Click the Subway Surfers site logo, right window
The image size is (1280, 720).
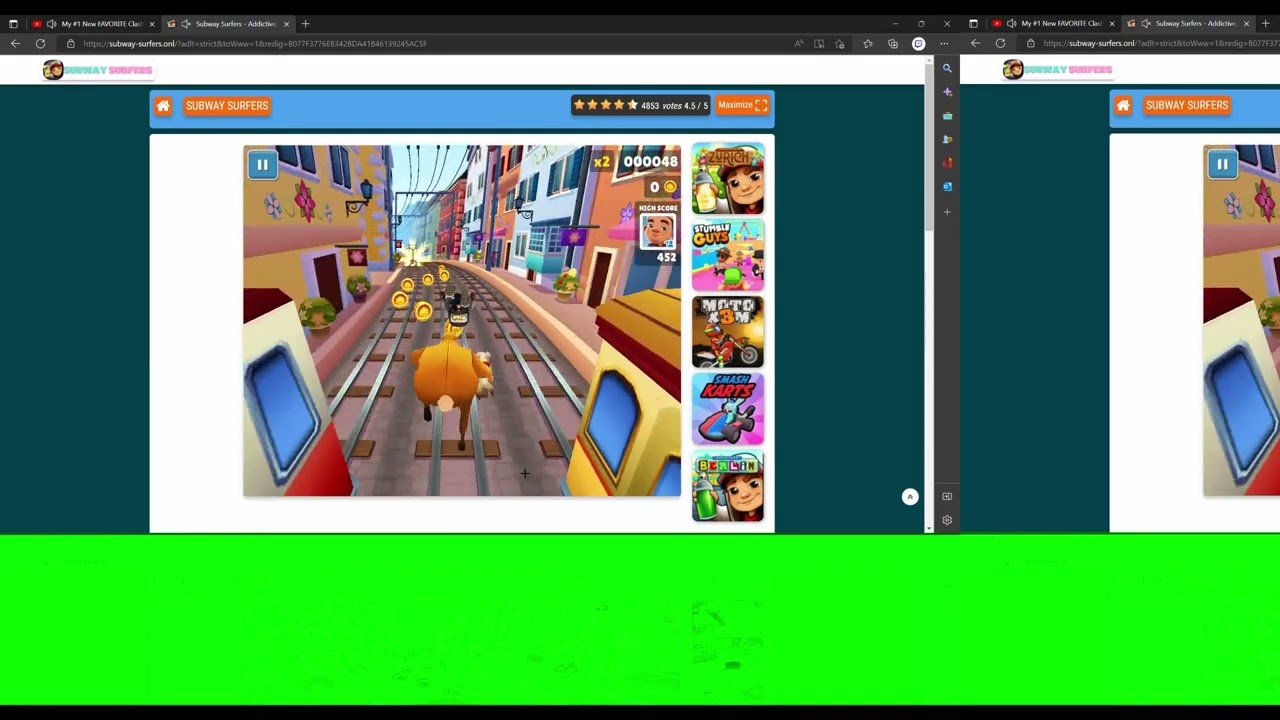[x=1057, y=70]
